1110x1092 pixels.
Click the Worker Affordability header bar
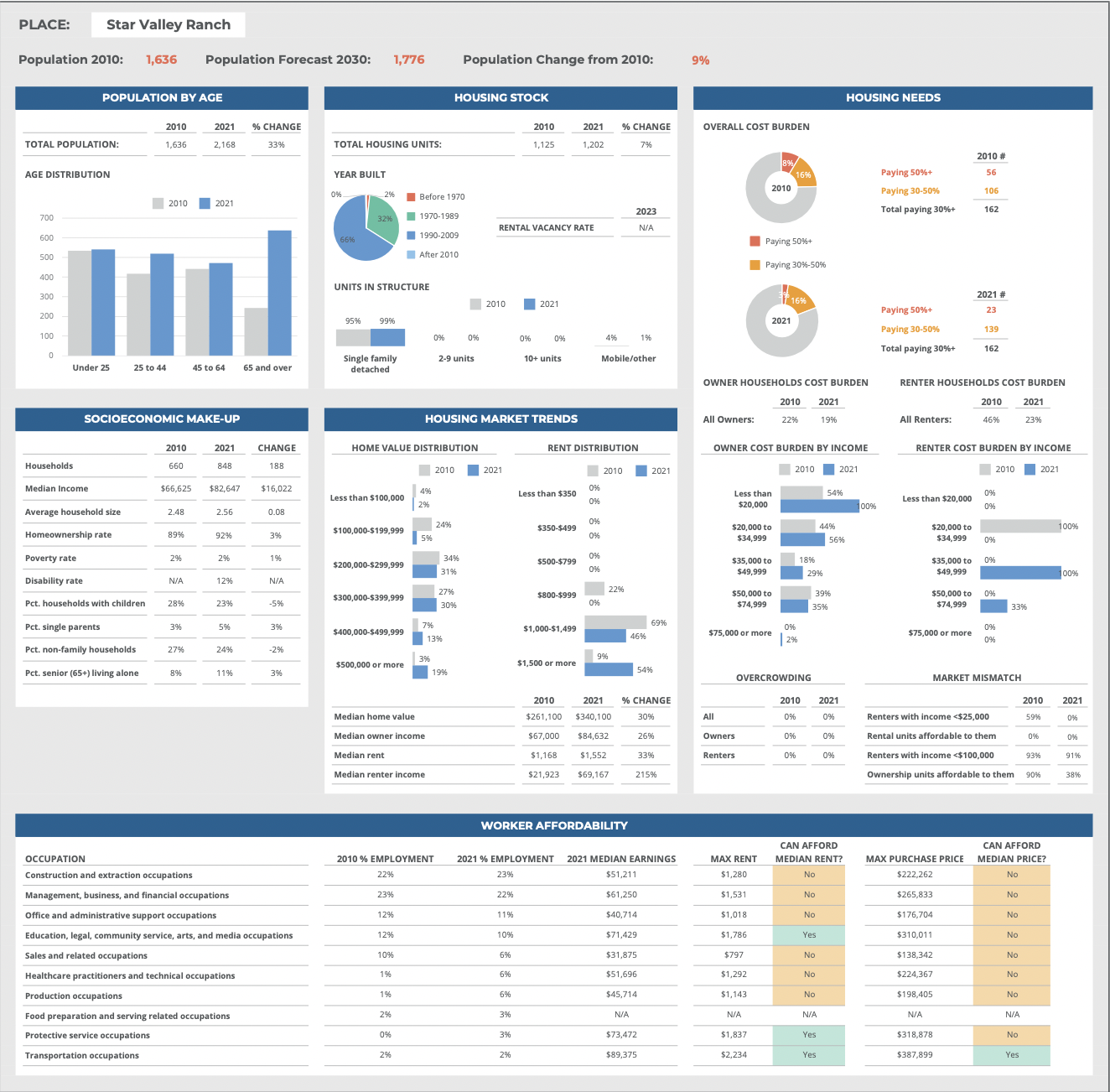point(553,826)
